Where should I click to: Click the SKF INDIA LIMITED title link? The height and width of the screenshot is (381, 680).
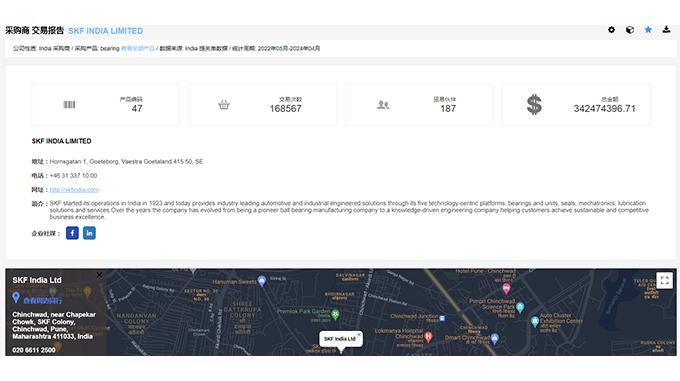(x=105, y=31)
